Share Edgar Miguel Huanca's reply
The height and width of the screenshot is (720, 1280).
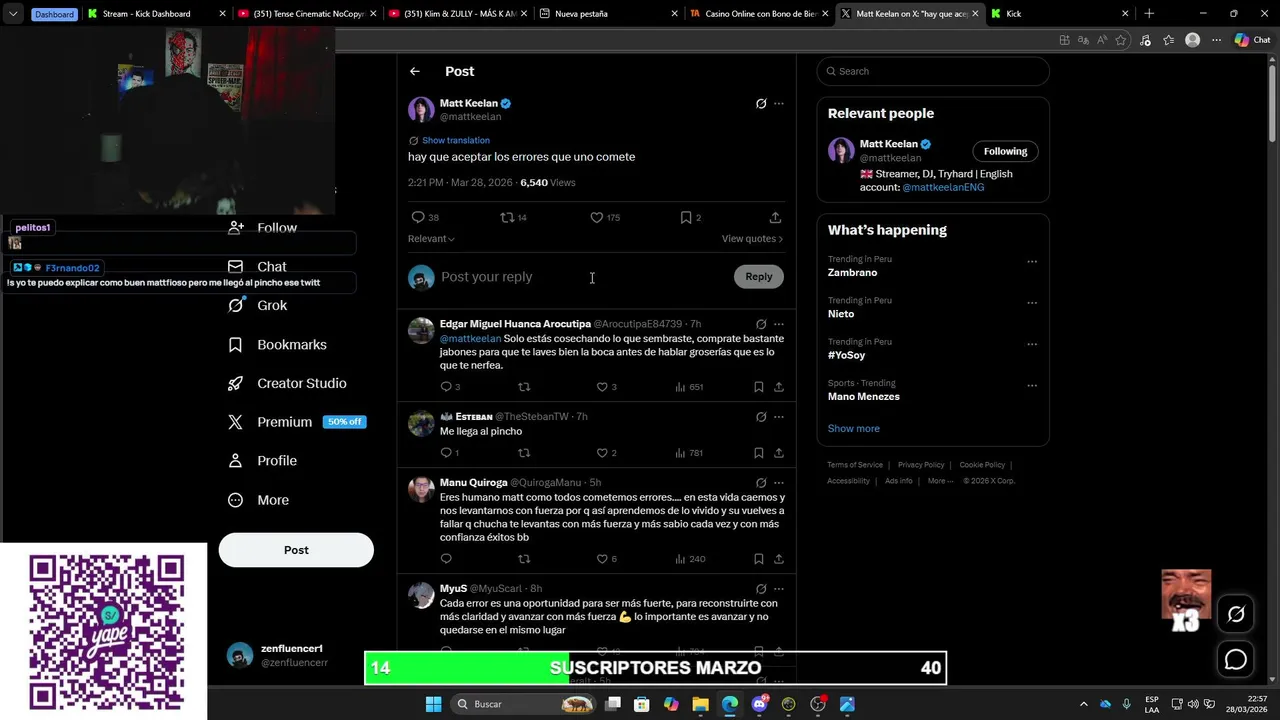(779, 387)
